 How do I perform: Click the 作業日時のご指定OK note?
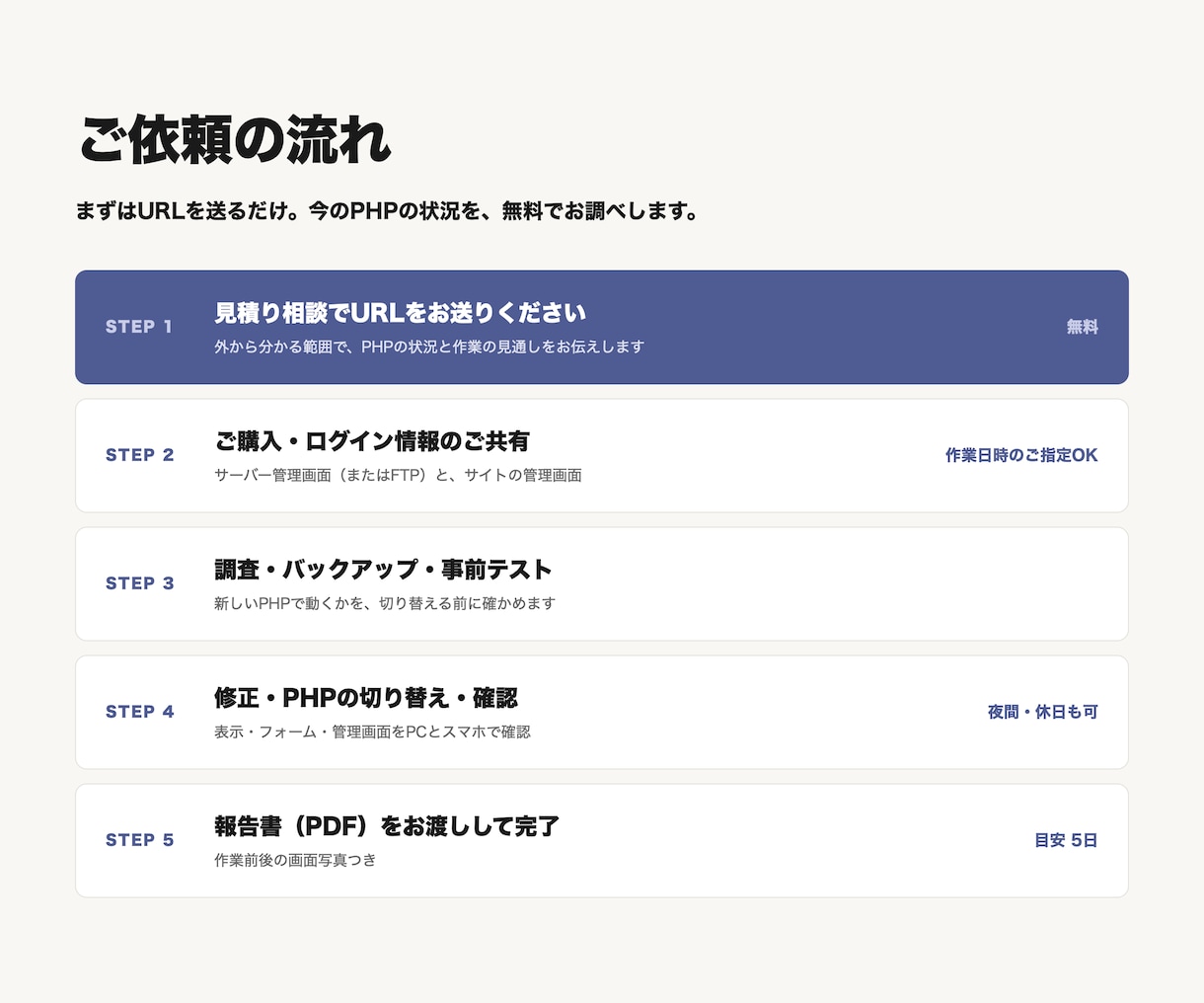coord(1021,455)
